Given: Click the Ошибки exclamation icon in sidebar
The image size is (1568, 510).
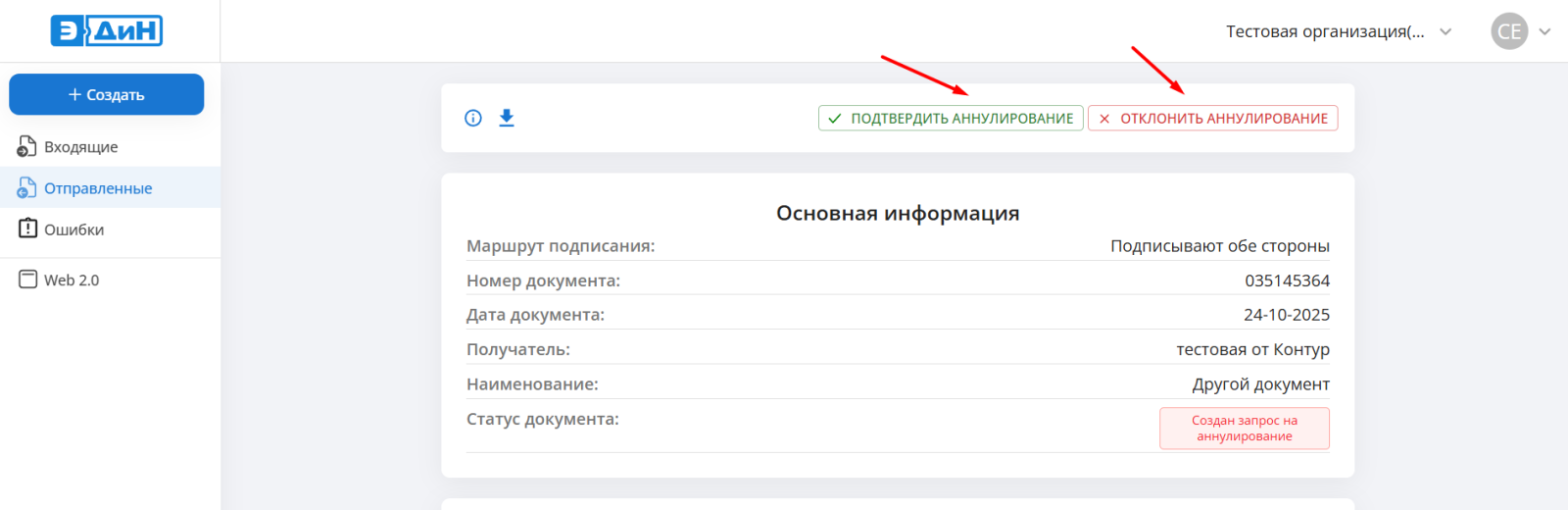Looking at the screenshot, I should pyautogui.click(x=27, y=229).
